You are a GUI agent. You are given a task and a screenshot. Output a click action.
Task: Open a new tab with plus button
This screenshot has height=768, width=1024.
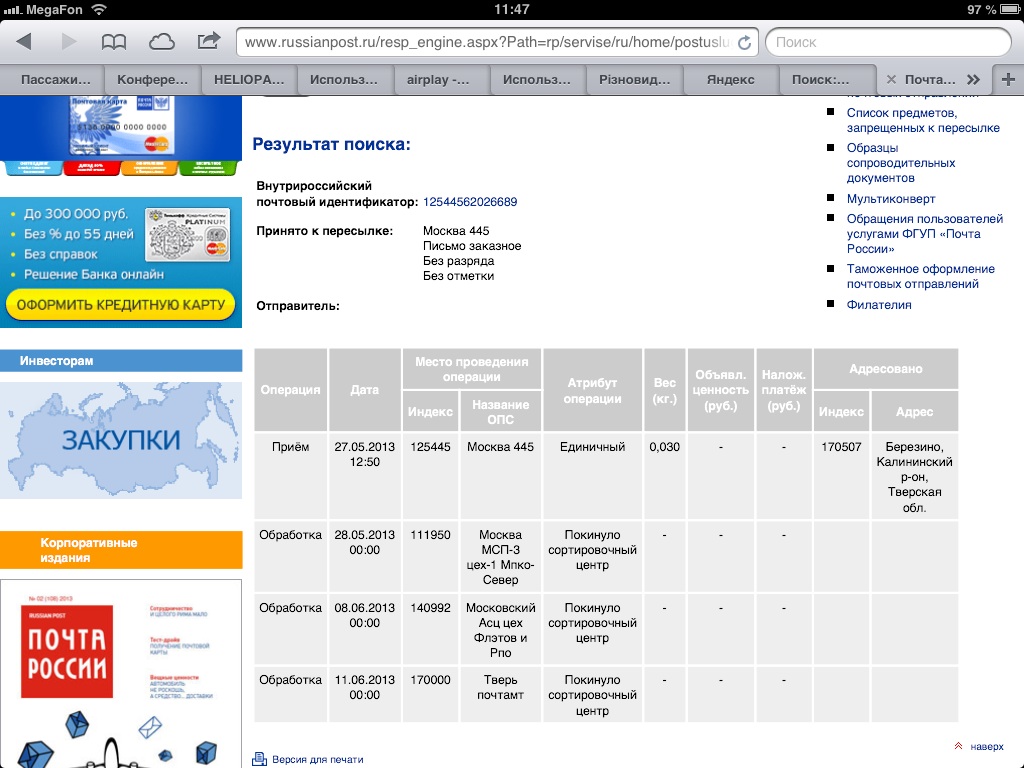point(1008,80)
